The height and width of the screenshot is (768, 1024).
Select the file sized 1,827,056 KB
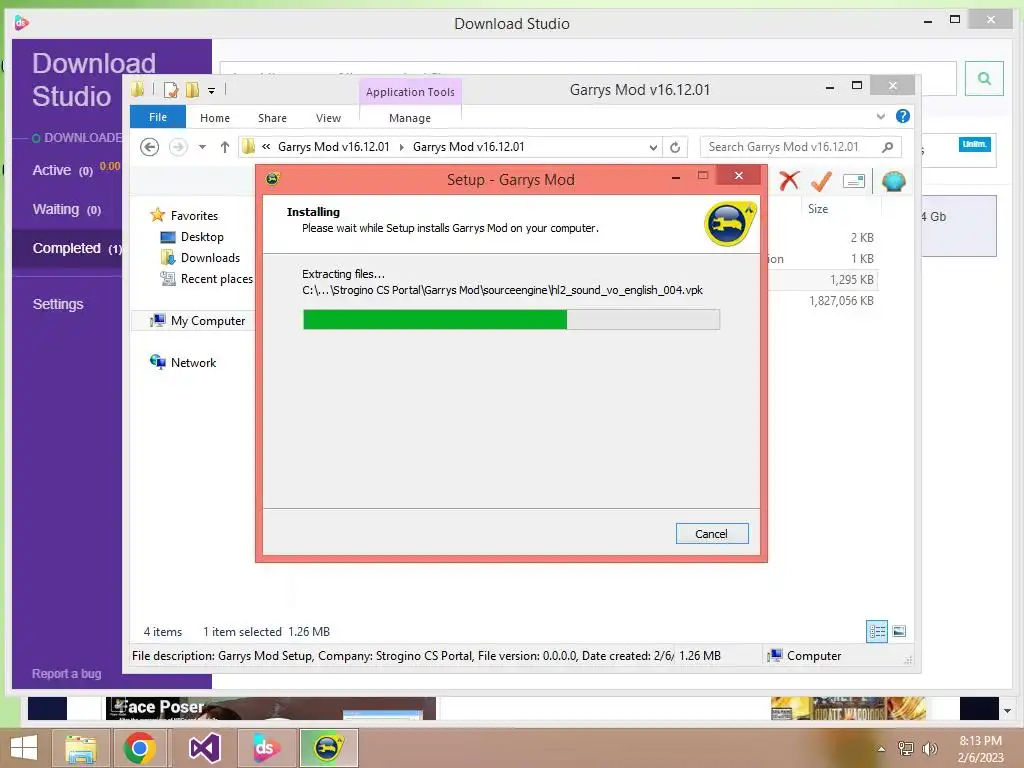pyautogui.click(x=841, y=300)
